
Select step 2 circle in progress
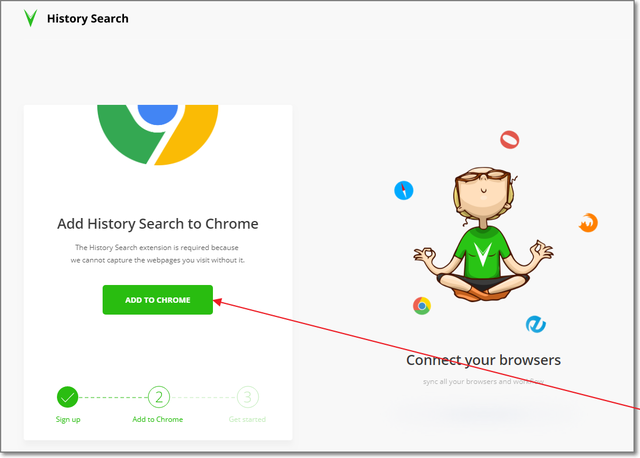pyautogui.click(x=159, y=397)
